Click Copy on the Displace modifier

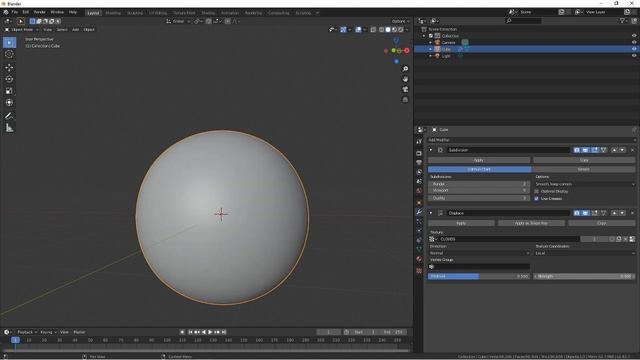(602, 223)
